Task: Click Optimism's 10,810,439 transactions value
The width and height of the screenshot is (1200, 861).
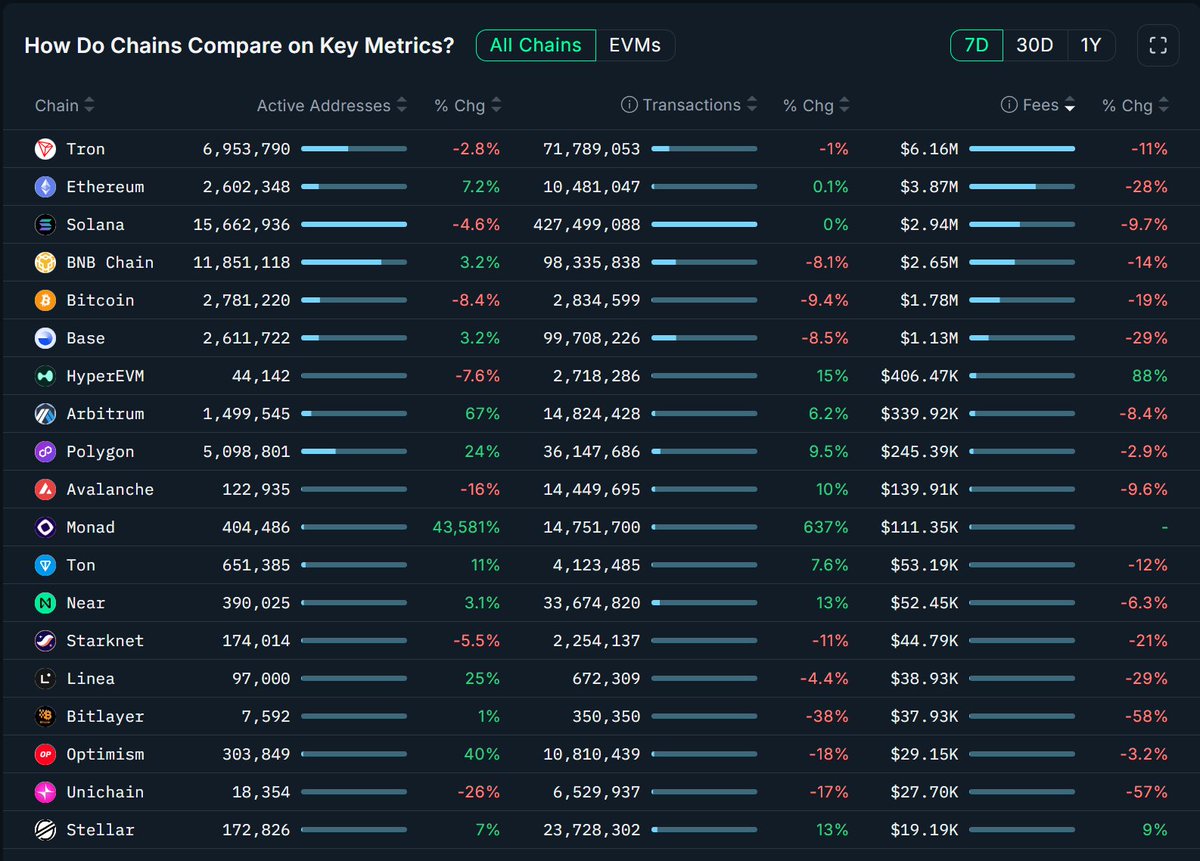Action: (592, 754)
